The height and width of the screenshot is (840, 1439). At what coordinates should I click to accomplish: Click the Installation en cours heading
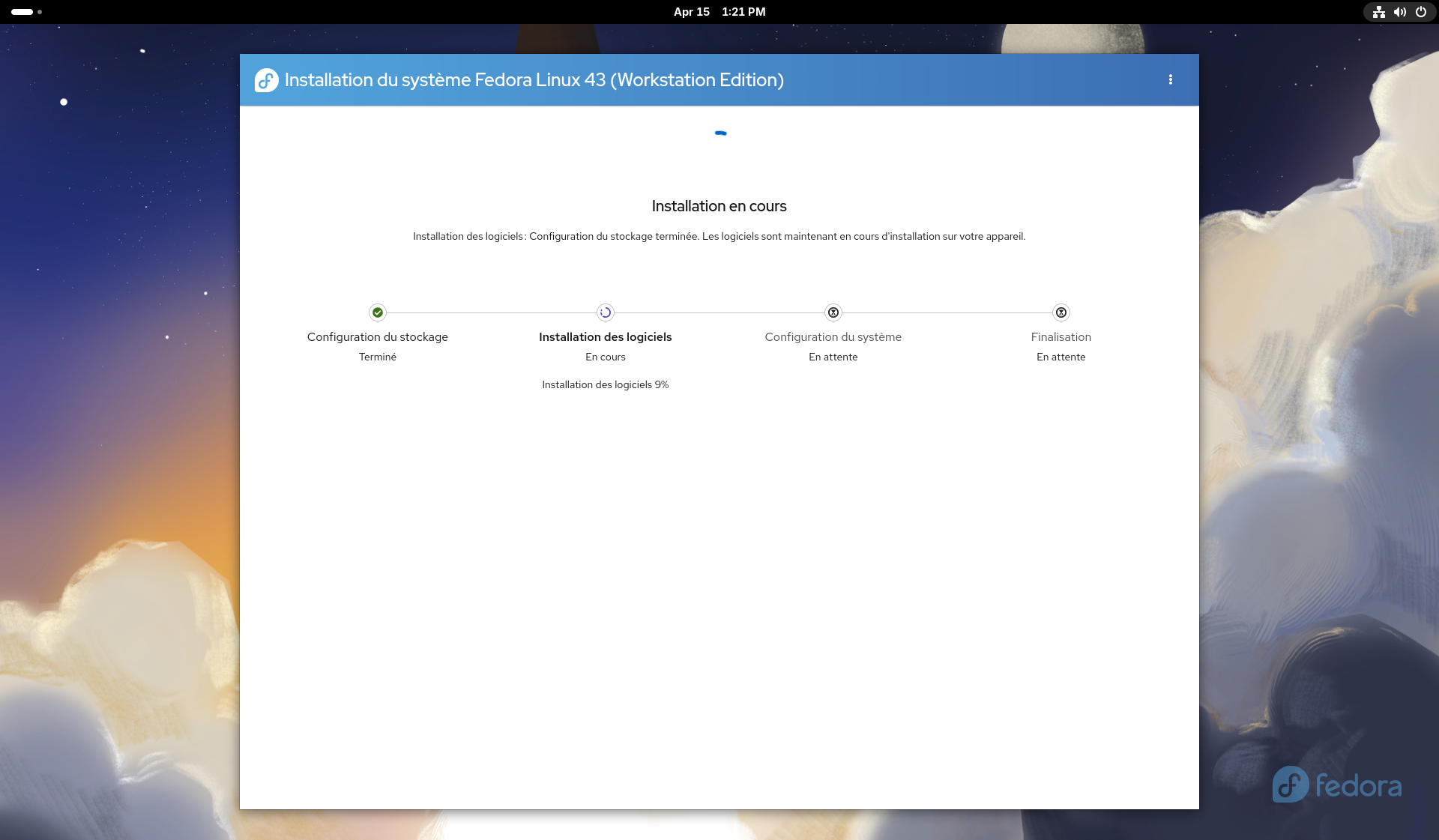coord(719,206)
